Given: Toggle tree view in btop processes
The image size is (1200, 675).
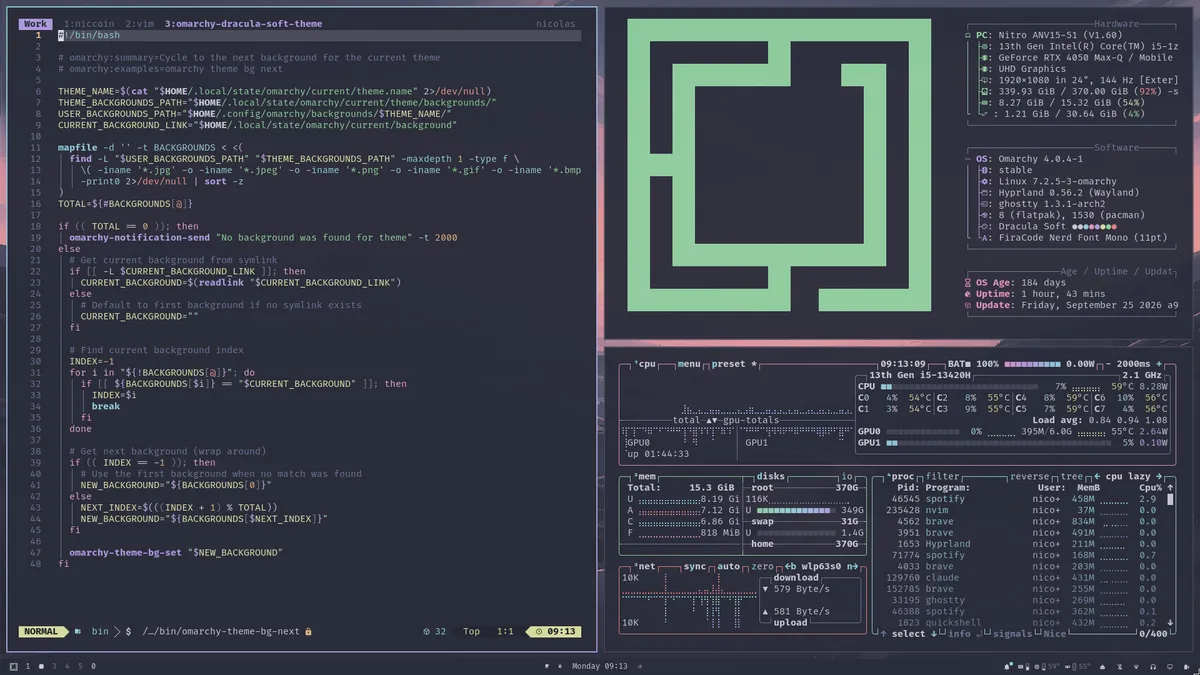Looking at the screenshot, I should tap(1071, 477).
